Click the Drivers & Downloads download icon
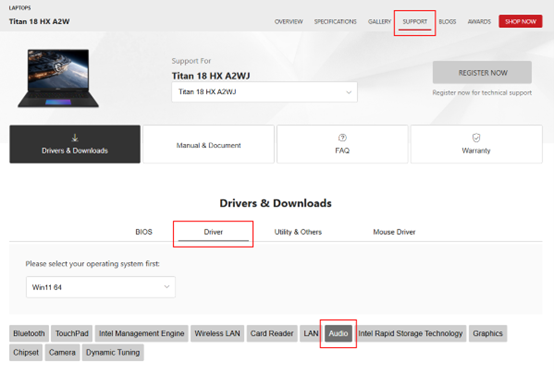This screenshot has width=554, height=374. click(x=75, y=137)
